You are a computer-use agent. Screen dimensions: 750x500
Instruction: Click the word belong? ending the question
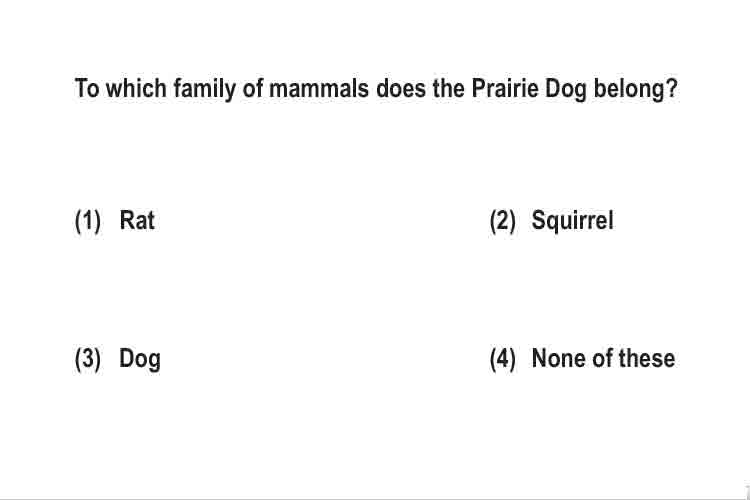[x=636, y=89]
